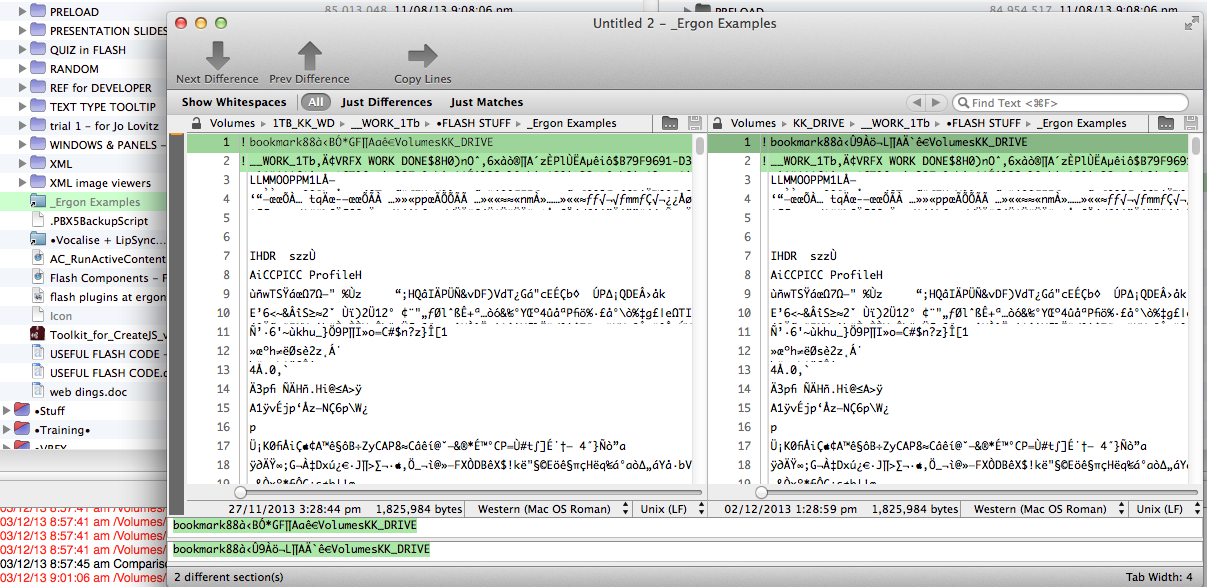Select the Just Matches filter
Screen dimensions: 1207x587
[486, 102]
